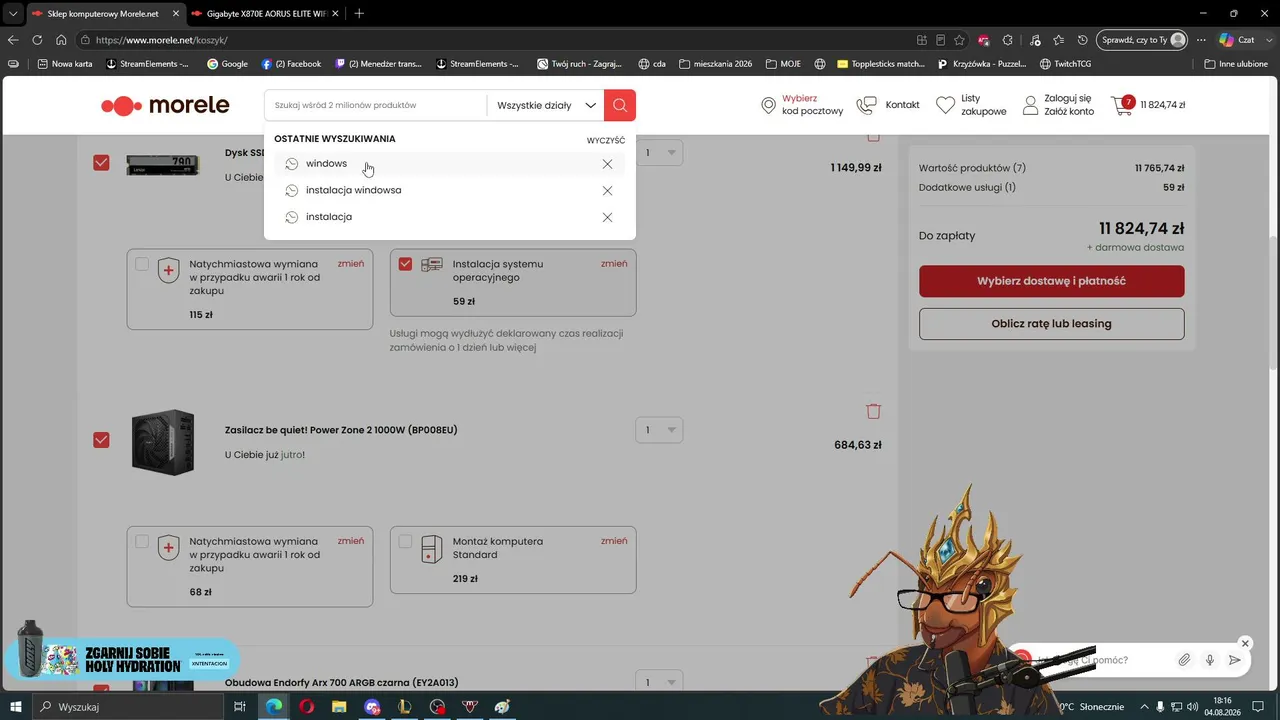Click Wybierz dostawę i płatność button
The height and width of the screenshot is (720, 1280).
coord(1051,281)
